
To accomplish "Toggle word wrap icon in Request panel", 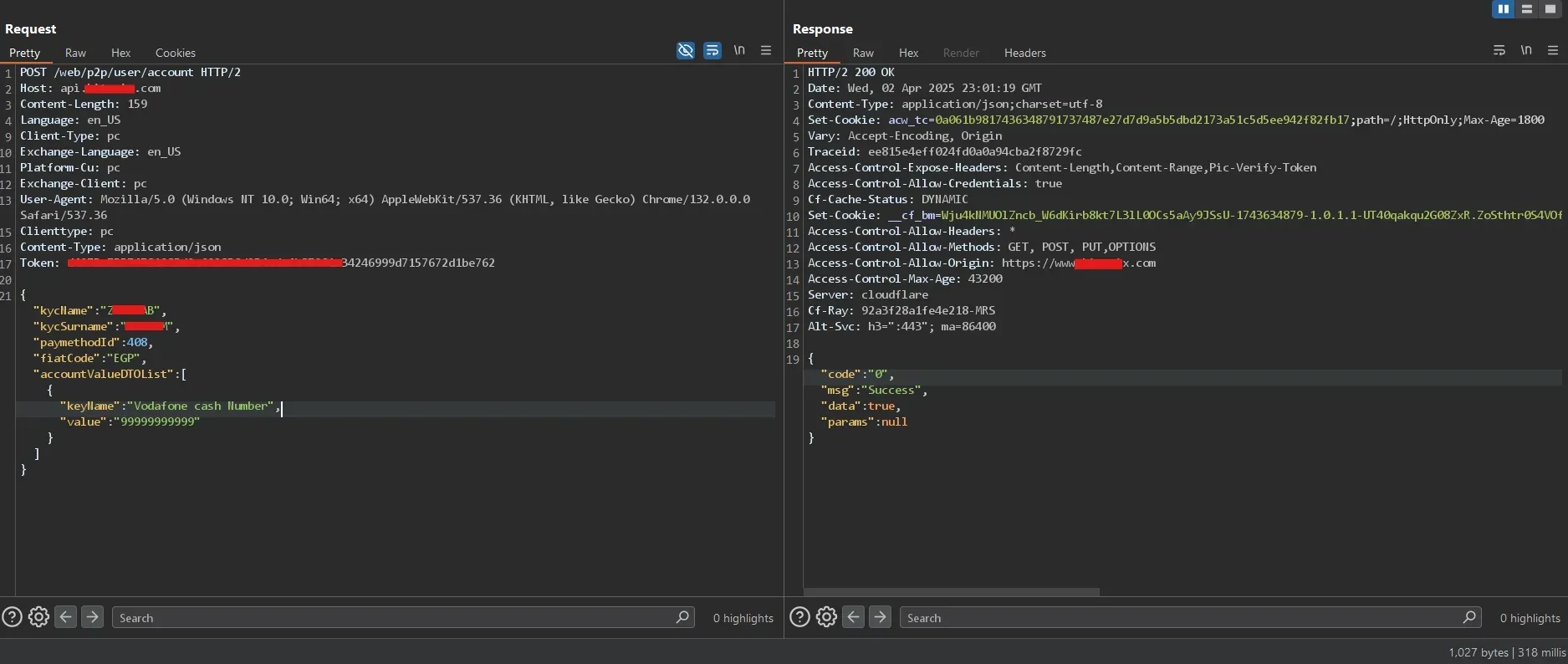I will point(712,51).
